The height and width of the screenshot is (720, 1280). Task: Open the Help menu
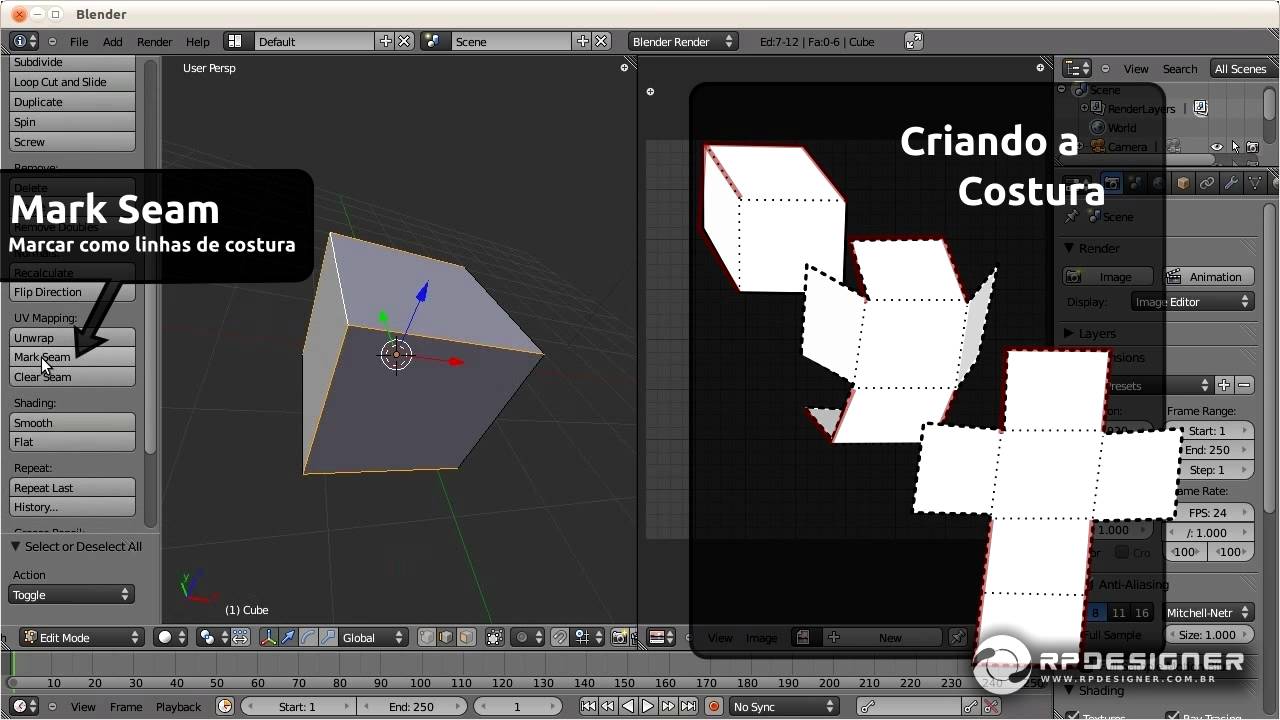click(x=198, y=41)
